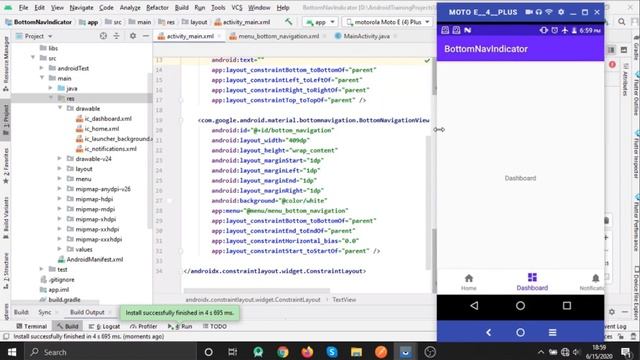Viewport: 640px width, 360px height.
Task: Open the app run configuration dropdown
Action: (320, 22)
